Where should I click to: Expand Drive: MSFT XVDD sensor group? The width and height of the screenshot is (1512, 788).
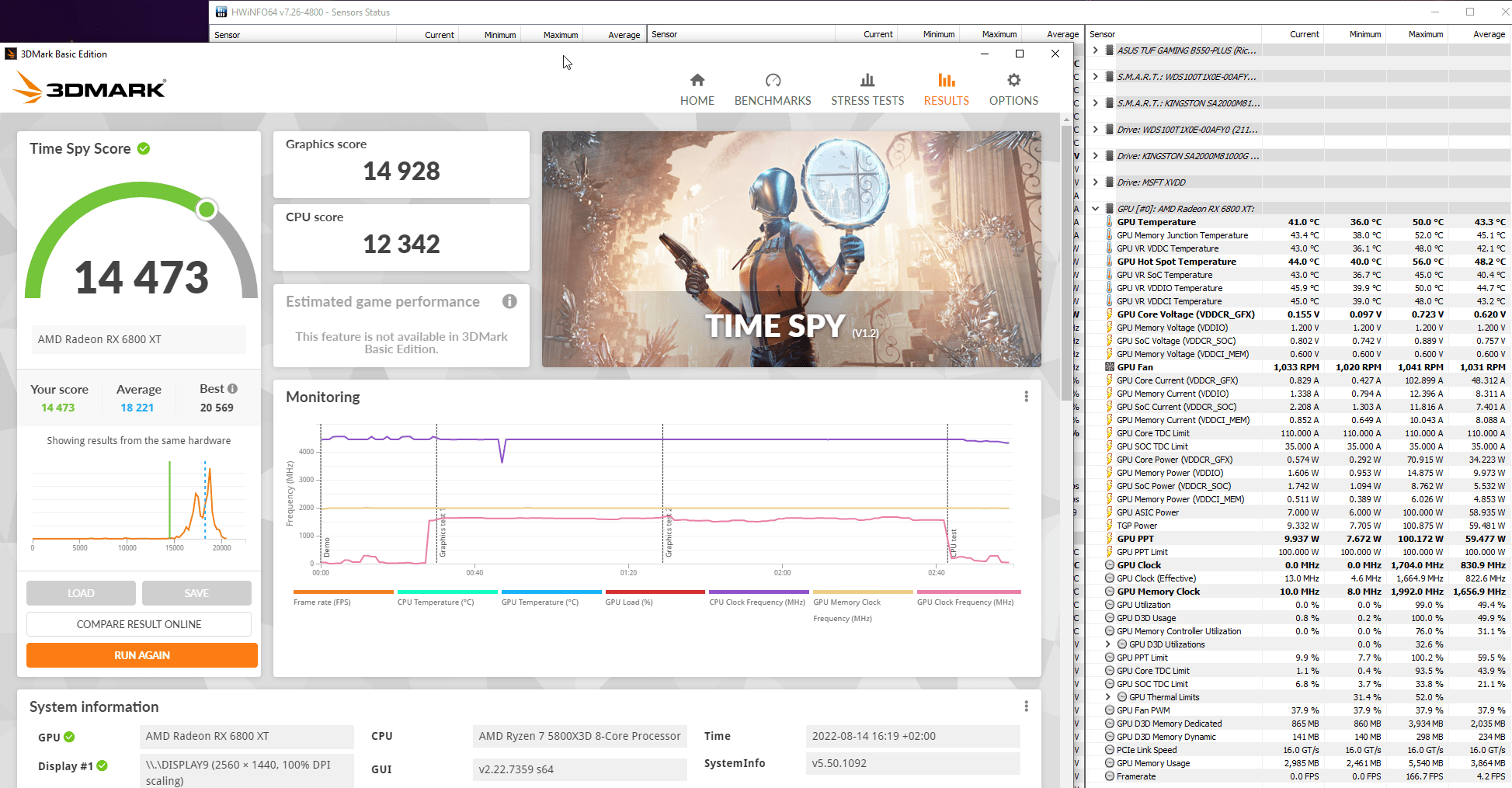(1095, 182)
